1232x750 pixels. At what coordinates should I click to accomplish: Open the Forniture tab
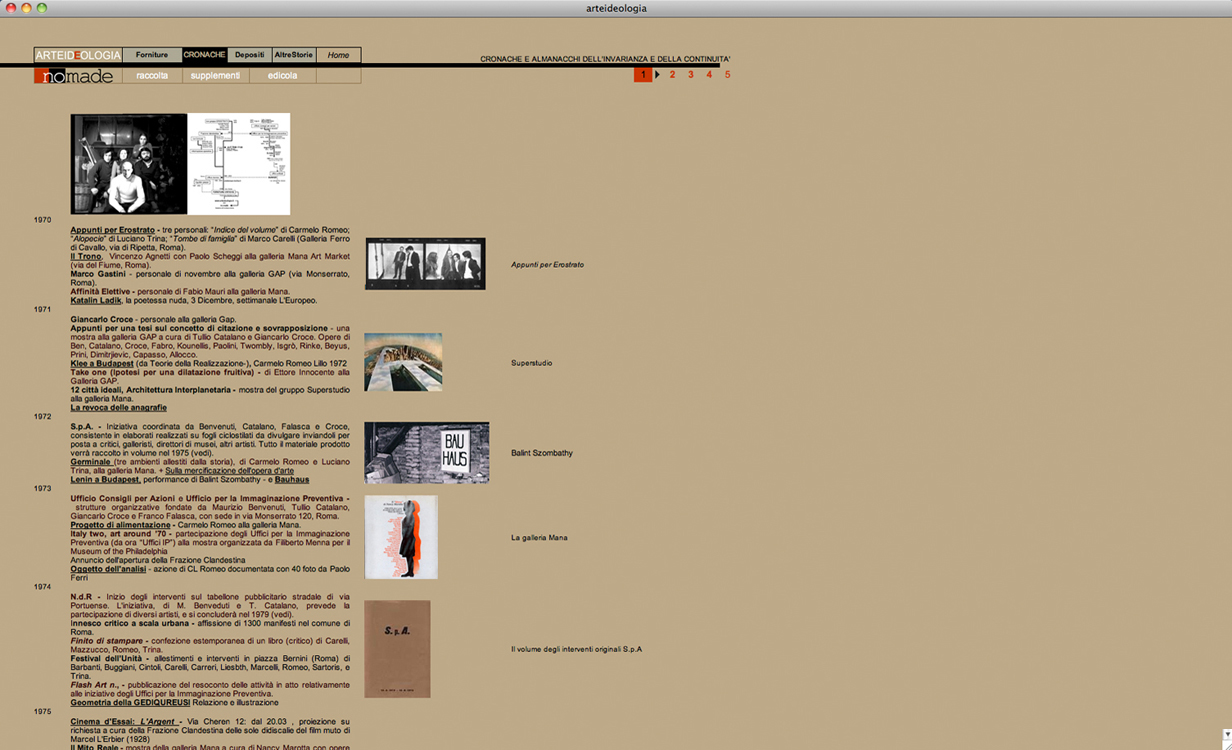(152, 55)
